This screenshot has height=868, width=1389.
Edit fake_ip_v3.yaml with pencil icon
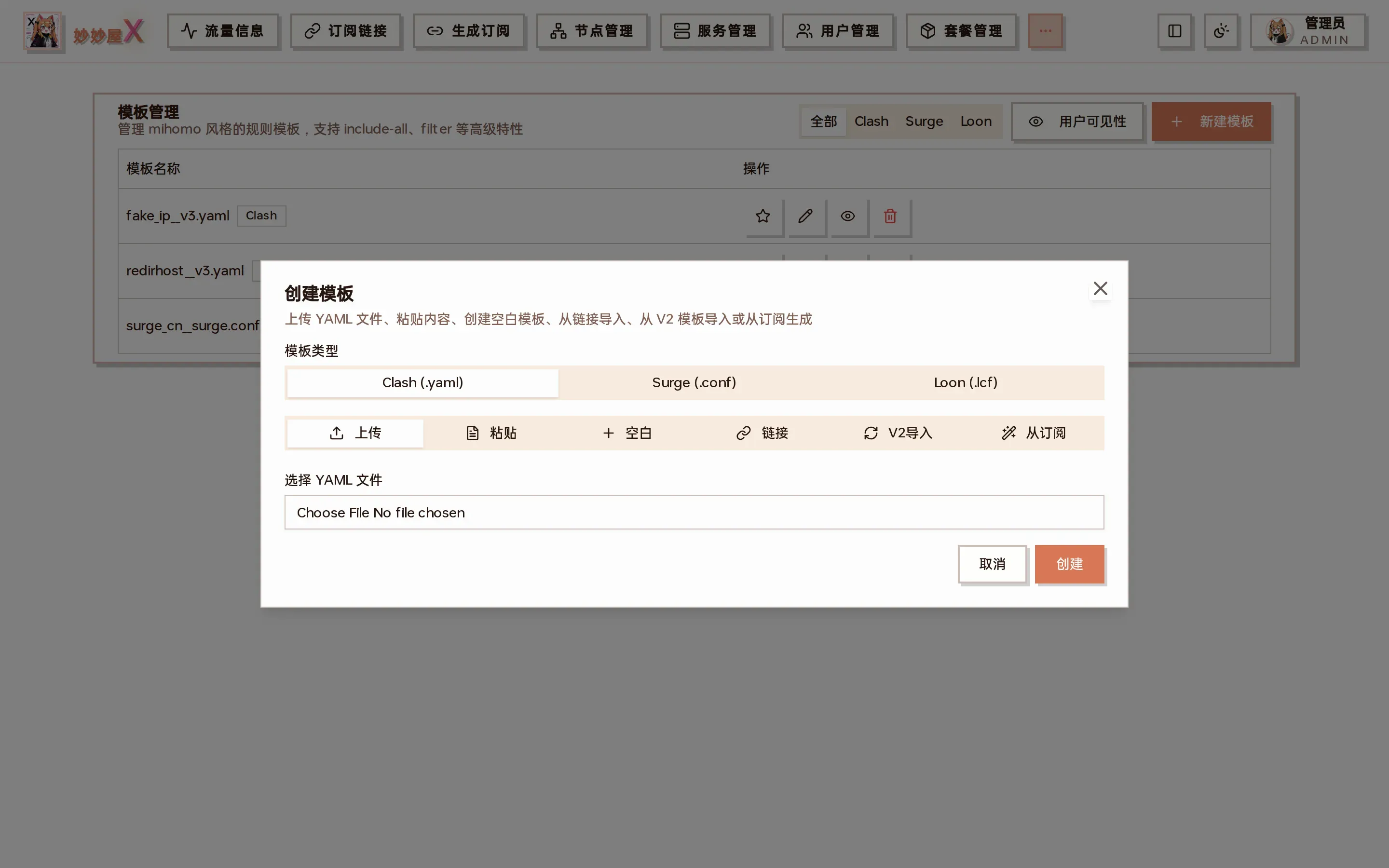tap(805, 217)
